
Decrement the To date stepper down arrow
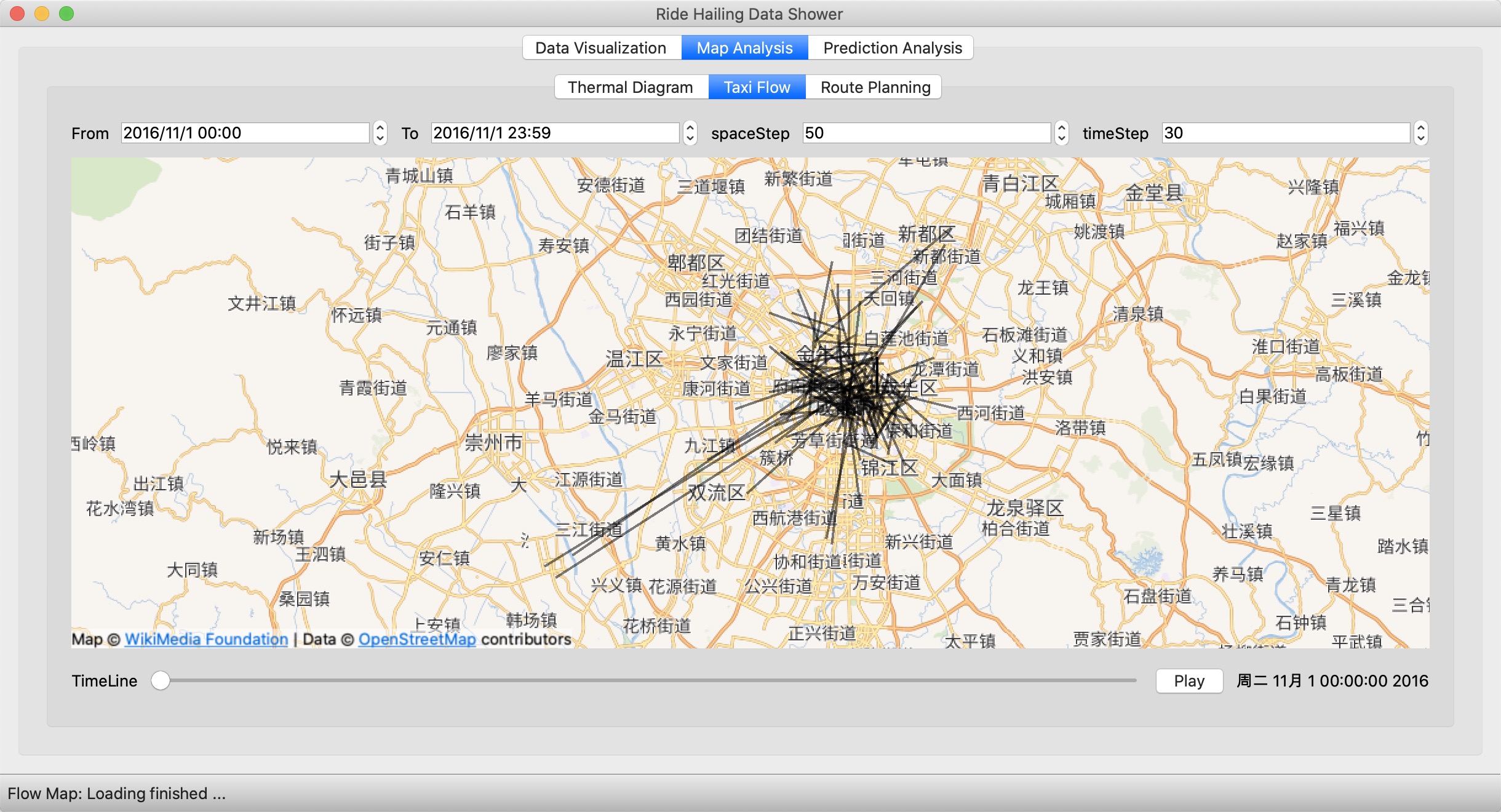point(690,138)
